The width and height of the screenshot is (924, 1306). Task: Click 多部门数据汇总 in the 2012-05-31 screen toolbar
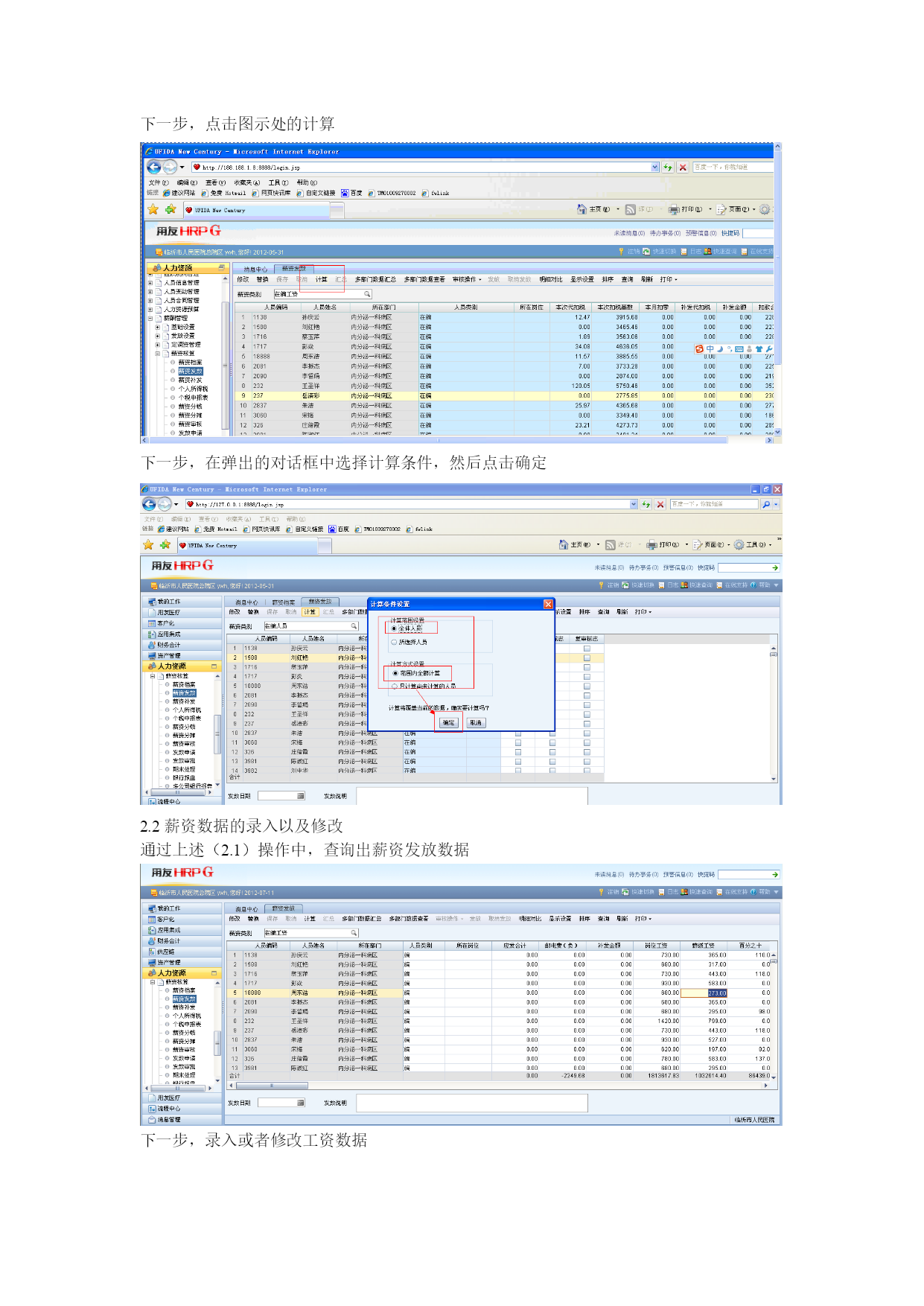tap(375, 280)
